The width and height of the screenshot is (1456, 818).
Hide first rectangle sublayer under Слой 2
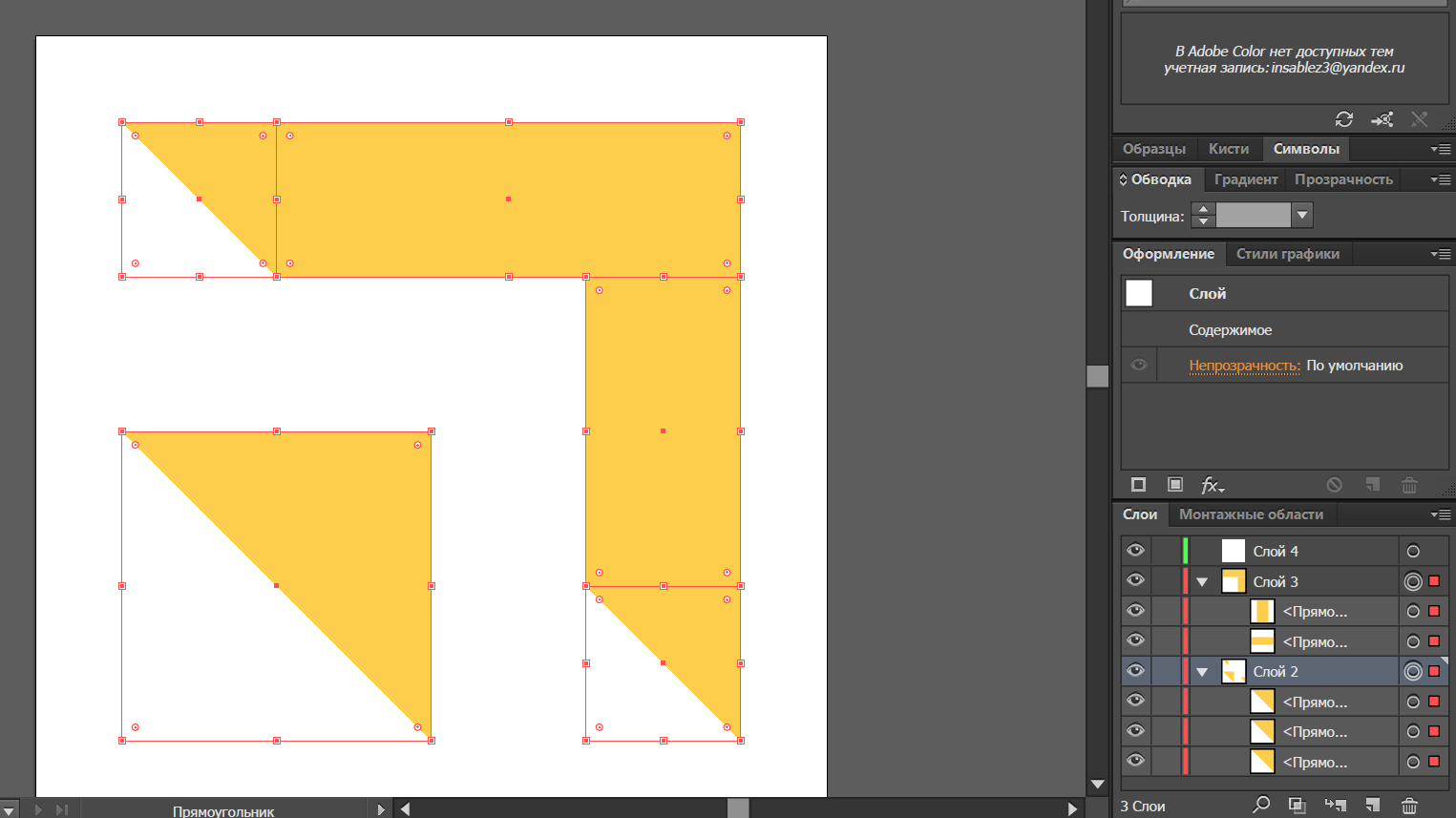1135,701
